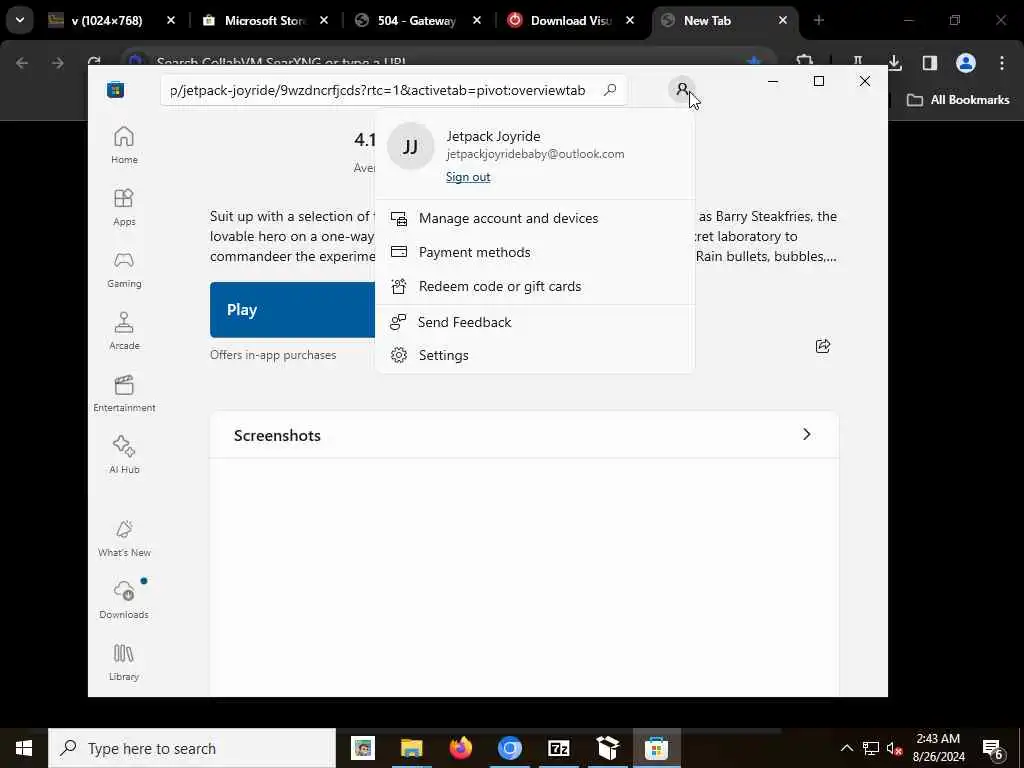Open a new browser tab with plus
The width and height of the screenshot is (1024, 768).
[x=819, y=21]
